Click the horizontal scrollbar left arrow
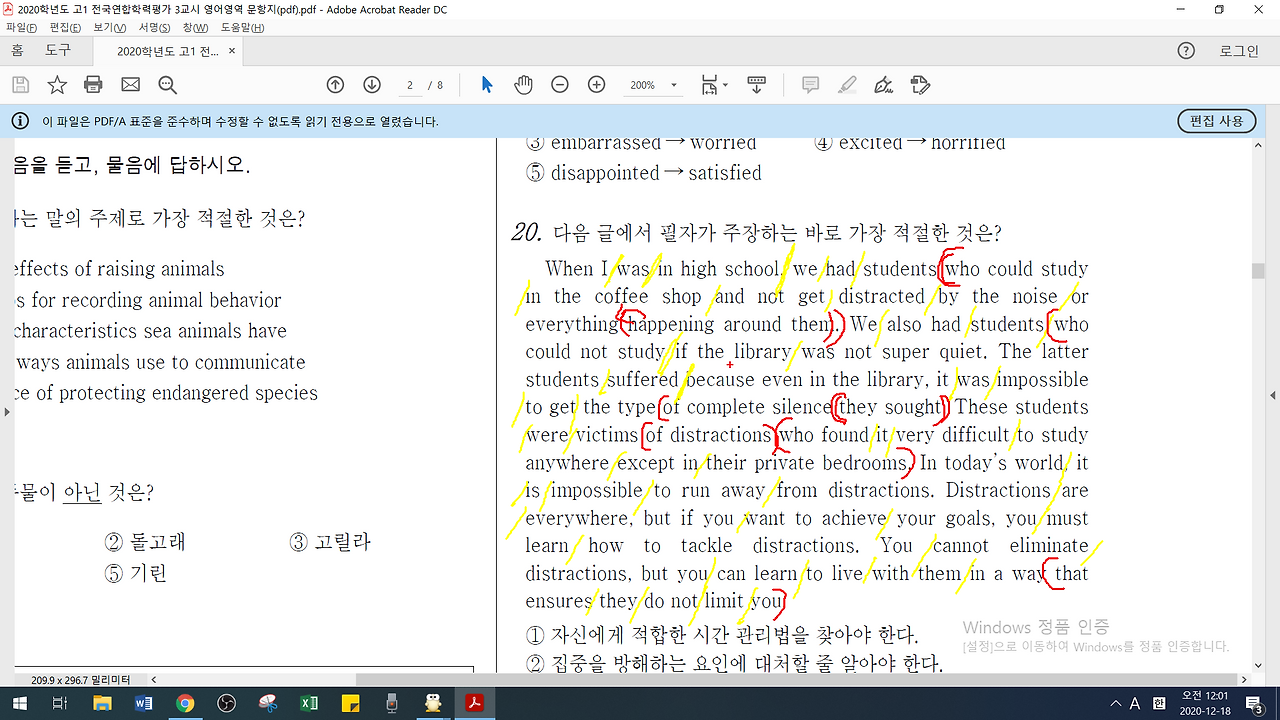Viewport: 1280px width, 720px height. coord(153,680)
